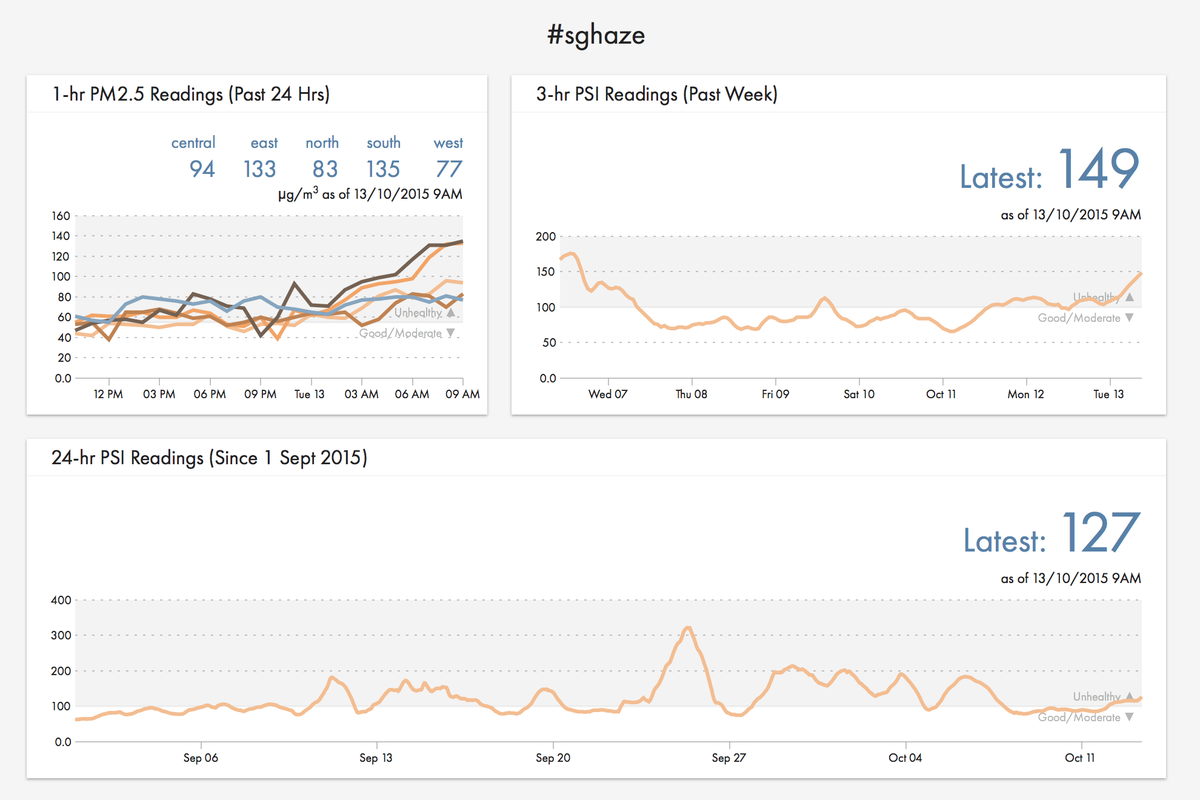
Task: Click the east region label
Action: pos(264,143)
